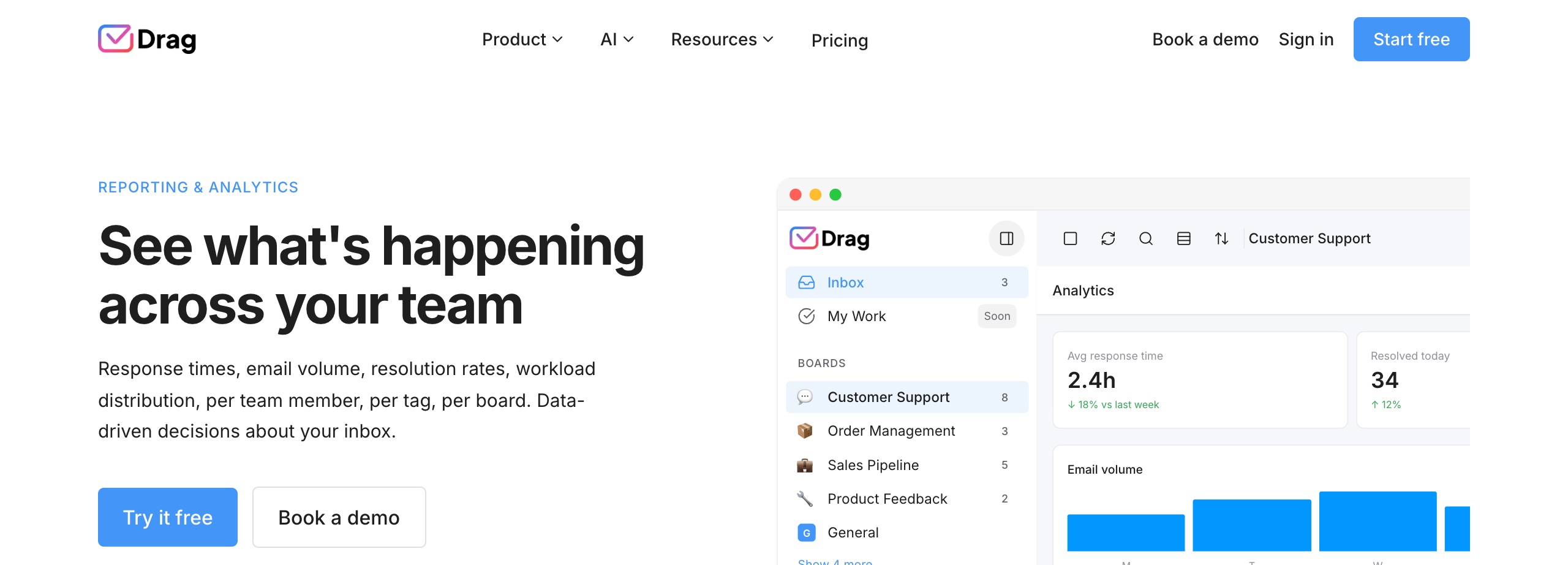Viewport: 1568px width, 565px height.
Task: Click the Order Management package icon
Action: (x=805, y=431)
